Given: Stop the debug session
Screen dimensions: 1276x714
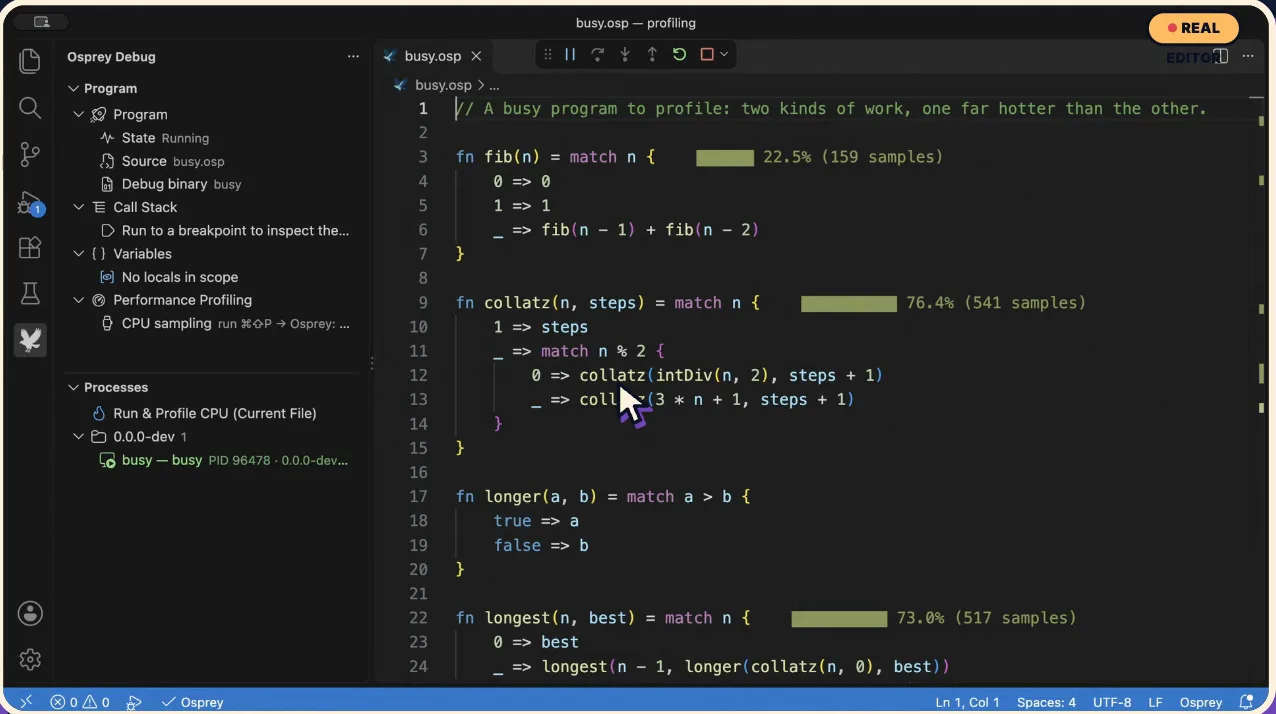Looking at the screenshot, I should click(x=707, y=55).
